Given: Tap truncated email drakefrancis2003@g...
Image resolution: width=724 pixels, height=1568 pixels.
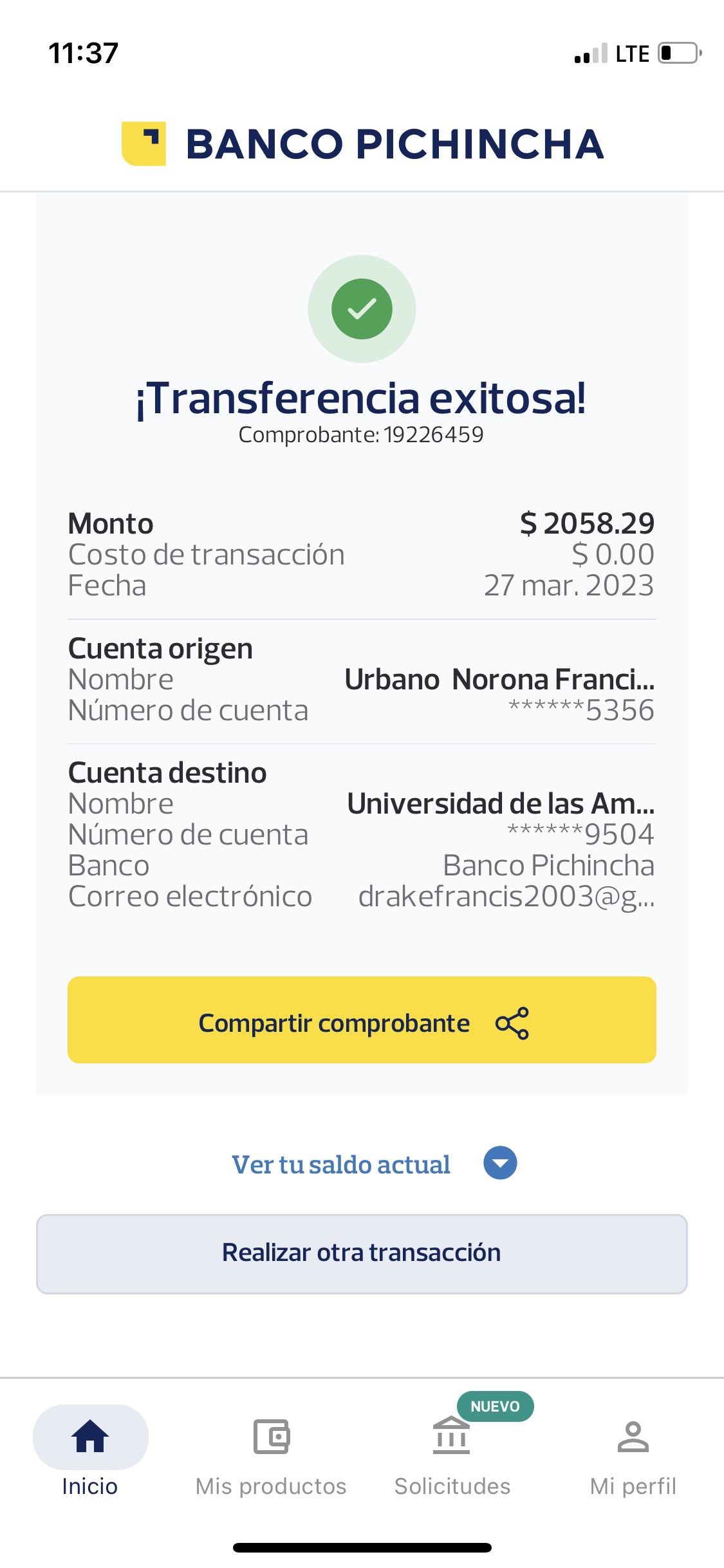Looking at the screenshot, I should [x=506, y=897].
